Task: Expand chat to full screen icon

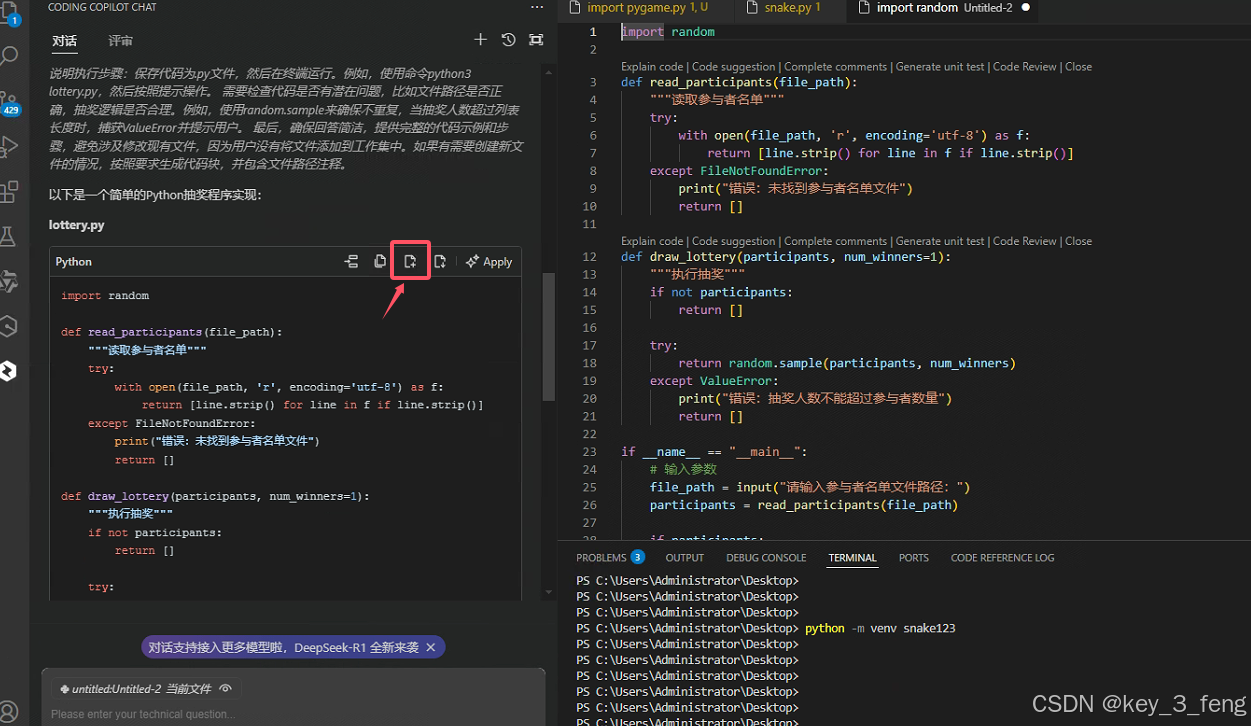Action: [536, 40]
